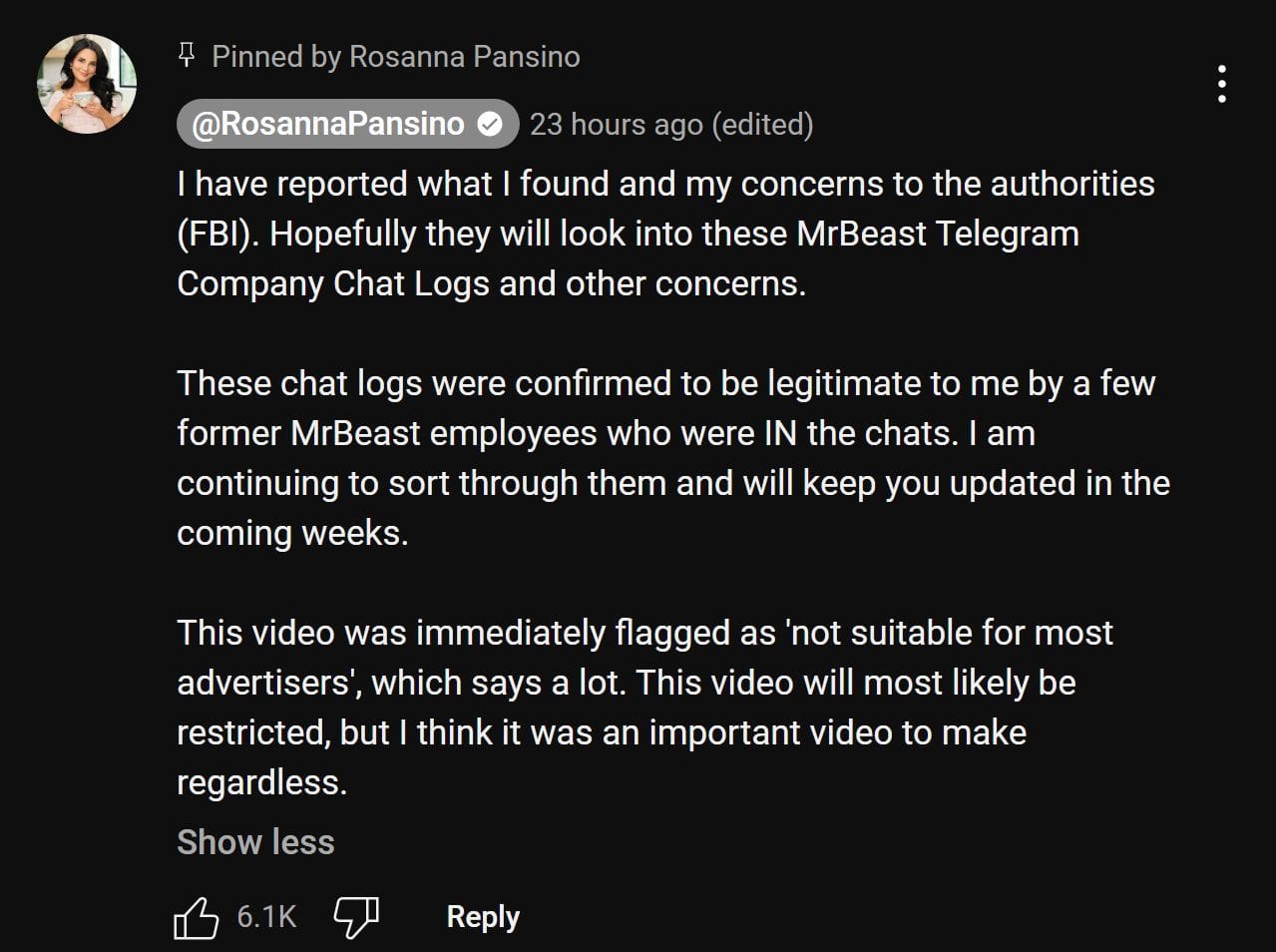This screenshot has height=952, width=1276.
Task: Click the verified checkmark next to @RosannaPansino
Action: 490,123
